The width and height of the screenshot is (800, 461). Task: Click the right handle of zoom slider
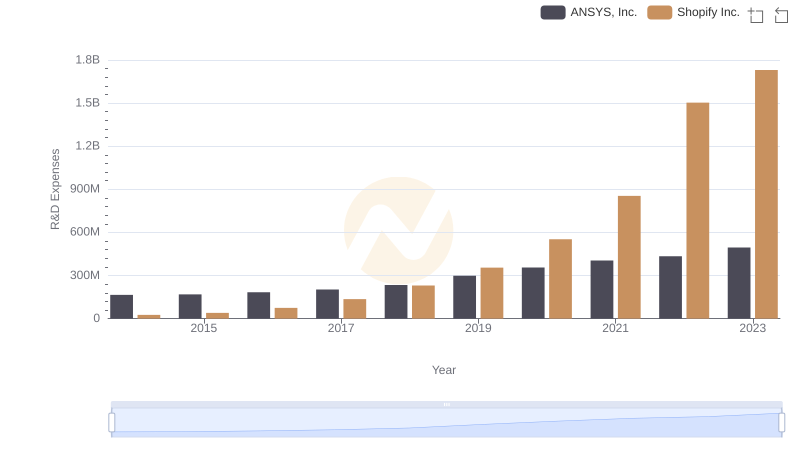[x=781, y=423]
